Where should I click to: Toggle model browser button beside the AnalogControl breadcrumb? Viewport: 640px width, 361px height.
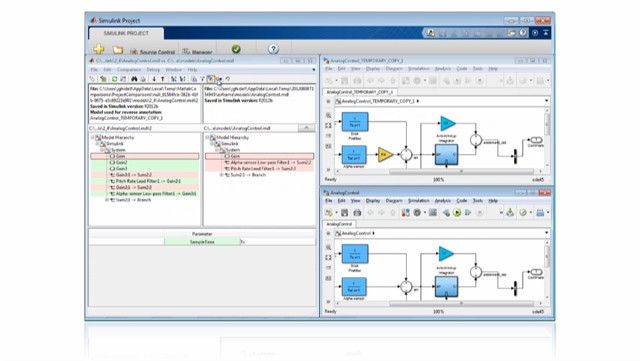(x=329, y=233)
